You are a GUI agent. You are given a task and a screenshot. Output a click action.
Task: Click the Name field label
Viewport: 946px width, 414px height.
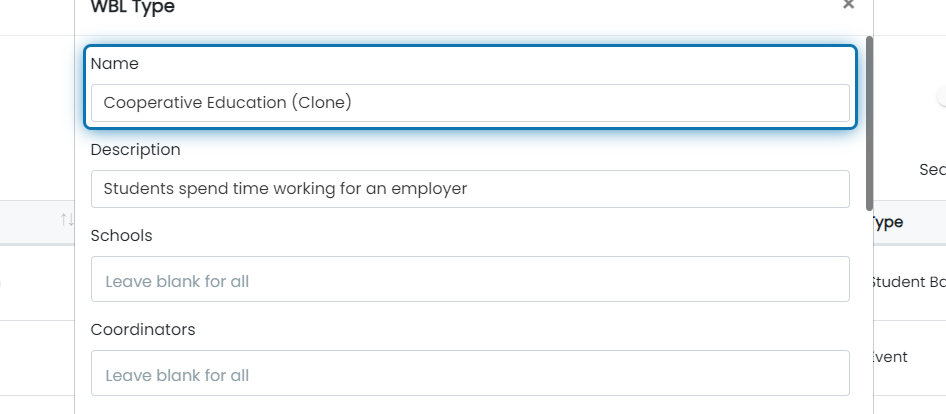[x=115, y=64]
